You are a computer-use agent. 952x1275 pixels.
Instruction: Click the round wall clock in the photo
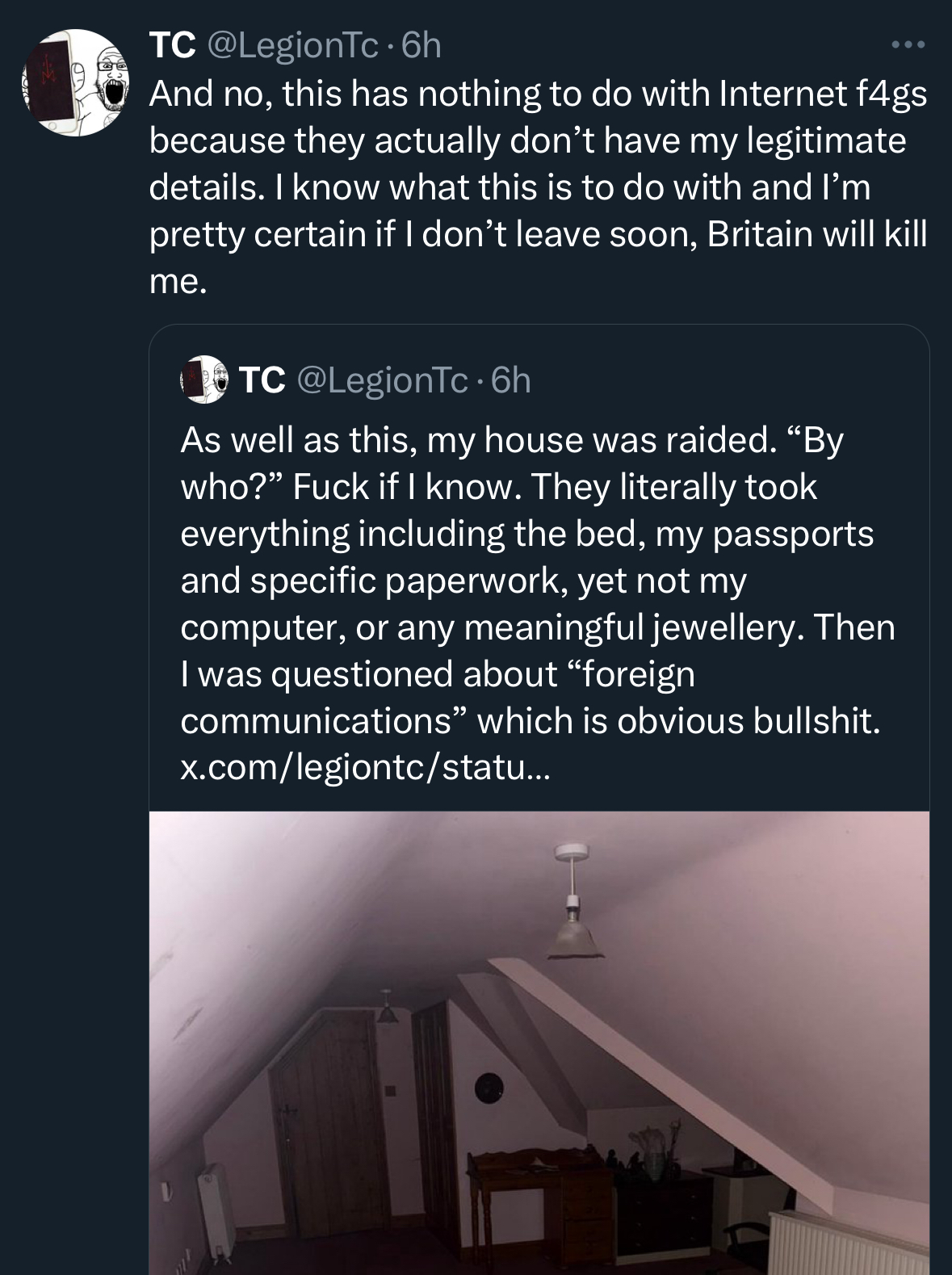pyautogui.click(x=489, y=1087)
